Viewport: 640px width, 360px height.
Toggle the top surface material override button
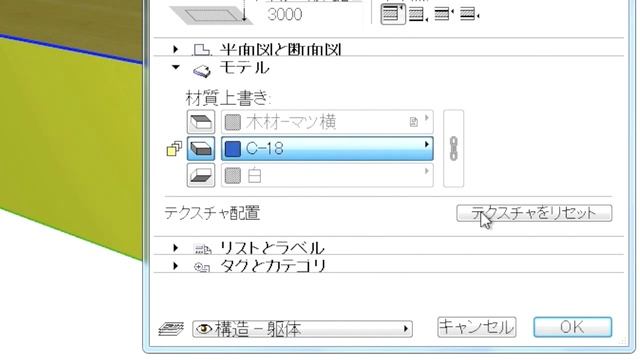(x=201, y=122)
